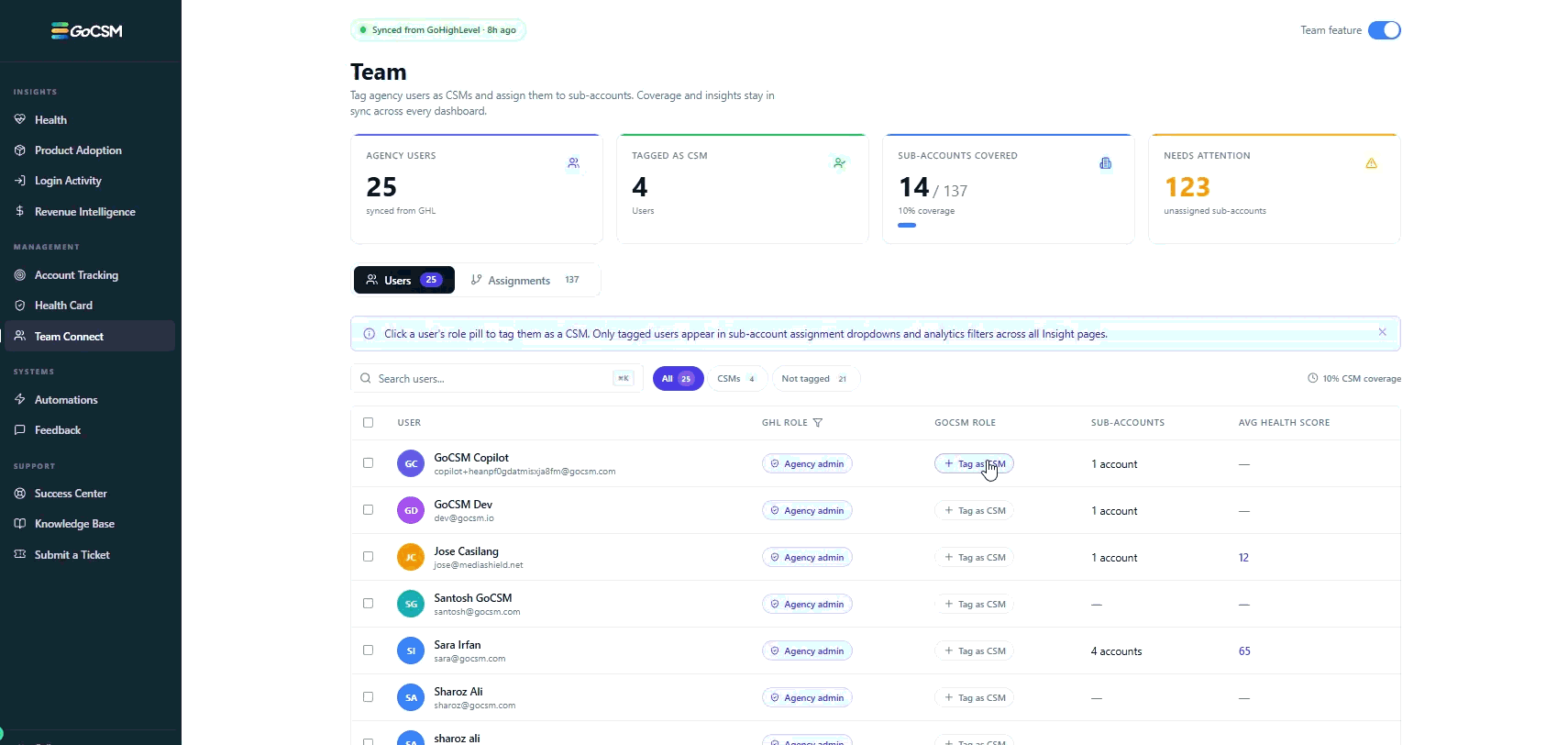Check the select-all users checkbox
1568x745 pixels.
[369, 423]
